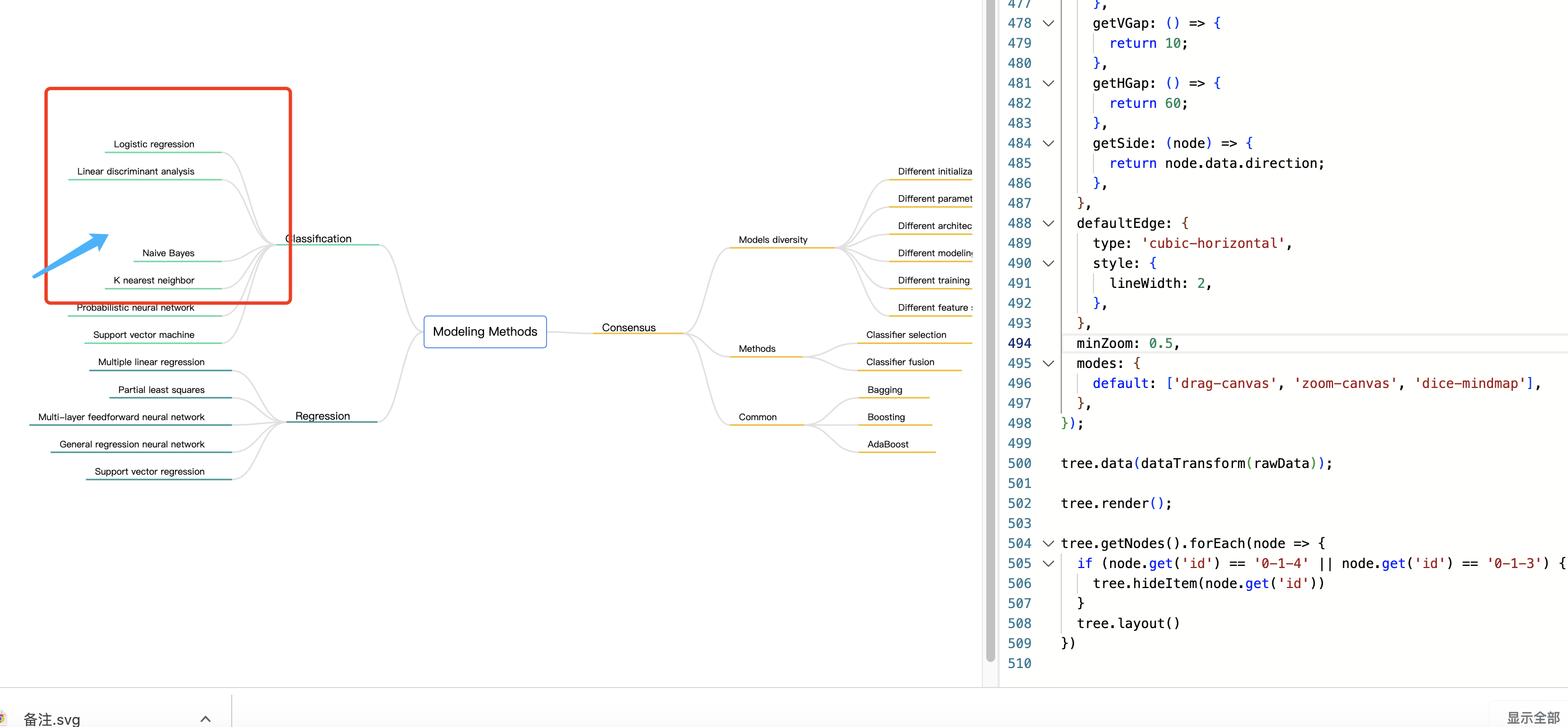Image resolution: width=1568 pixels, height=727 pixels.
Task: Select the Regression node
Action: (322, 416)
